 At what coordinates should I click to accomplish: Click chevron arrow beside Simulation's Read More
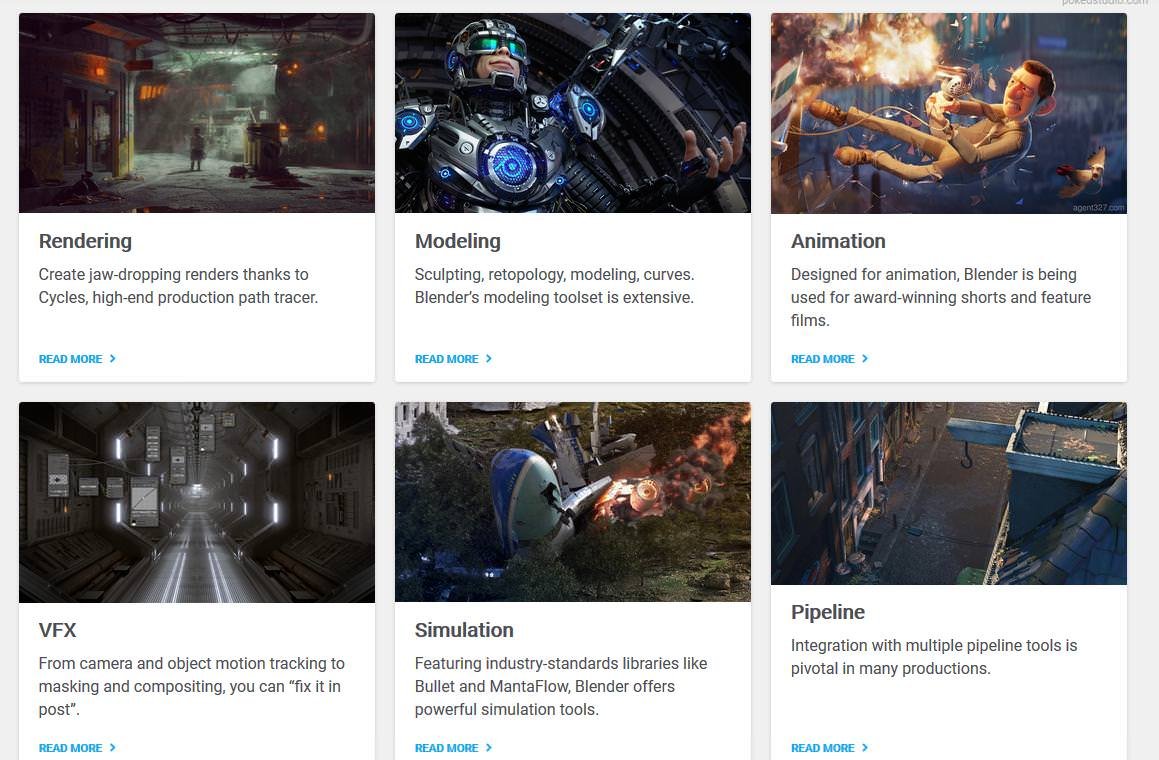(489, 747)
